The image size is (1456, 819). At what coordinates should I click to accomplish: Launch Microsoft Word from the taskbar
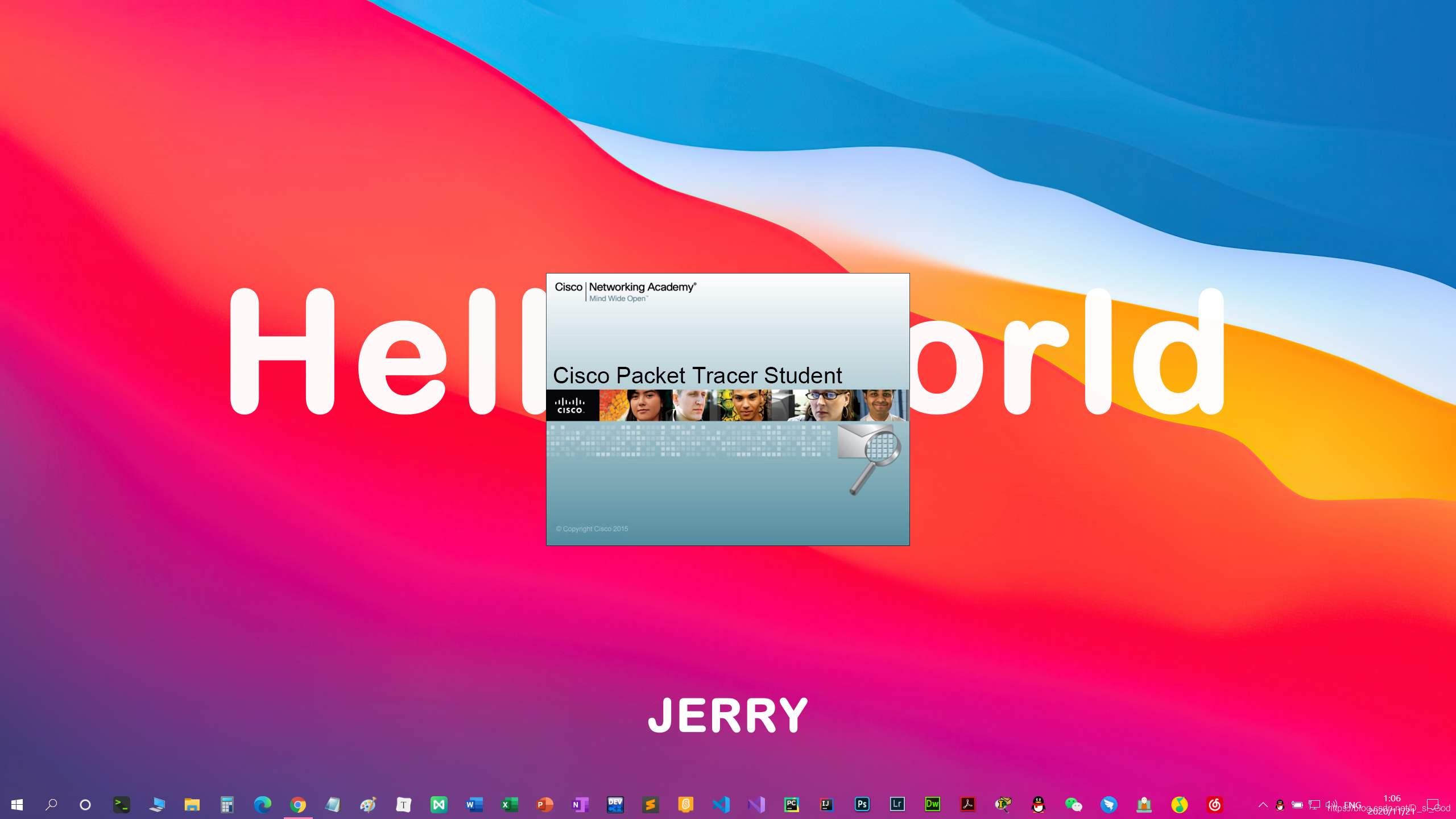(474, 804)
